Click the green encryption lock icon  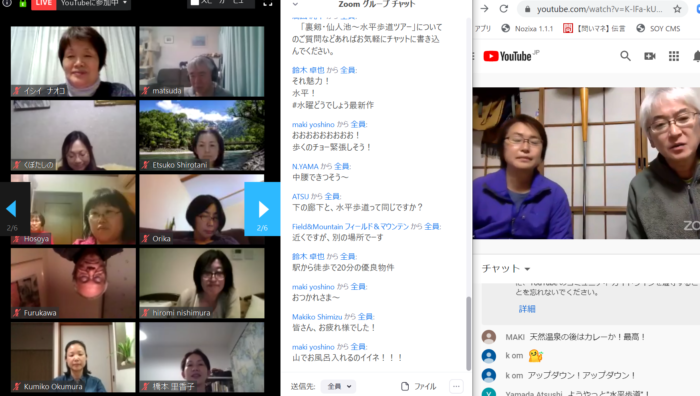pos(22,3)
